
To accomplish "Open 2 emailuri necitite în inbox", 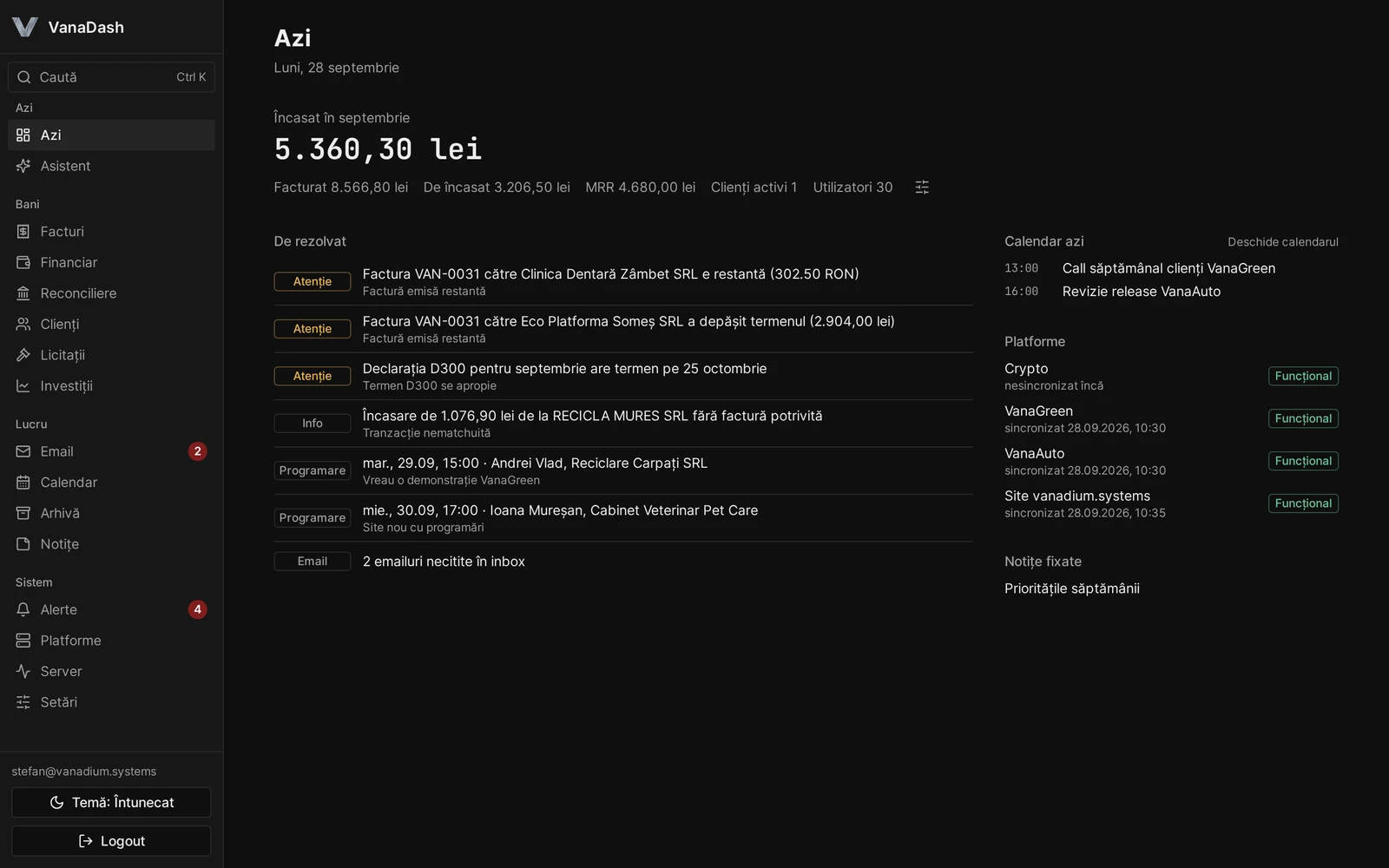I will click(623, 562).
